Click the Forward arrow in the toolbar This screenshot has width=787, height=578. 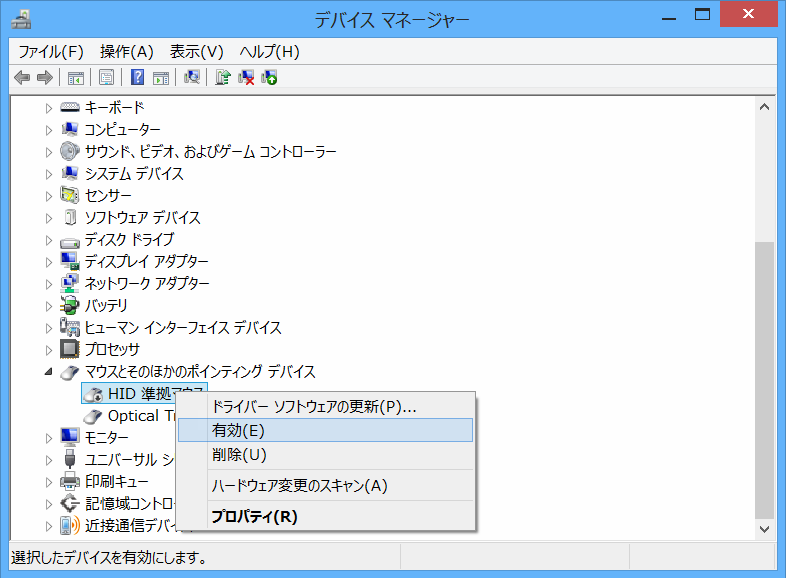44,78
